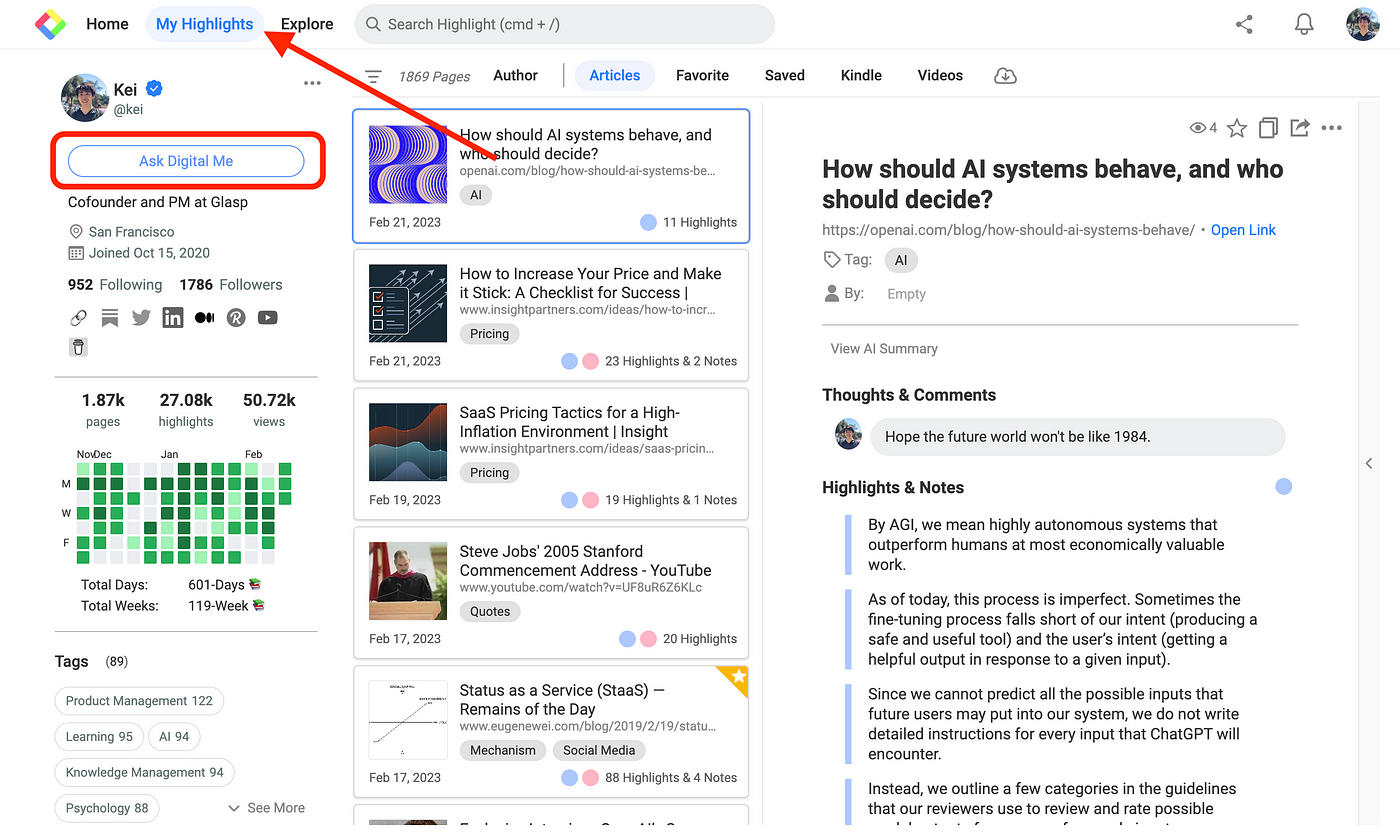
Task: Filter by Psychology 88 tag
Action: pyautogui.click(x=107, y=808)
